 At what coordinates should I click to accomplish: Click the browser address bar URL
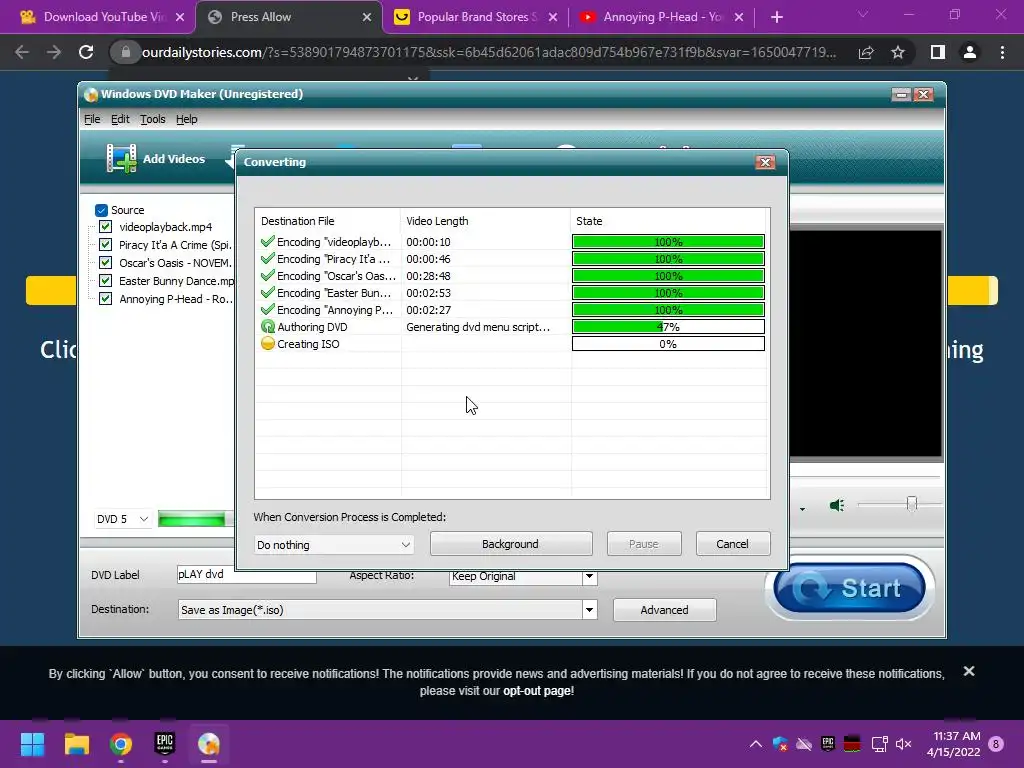(488, 52)
